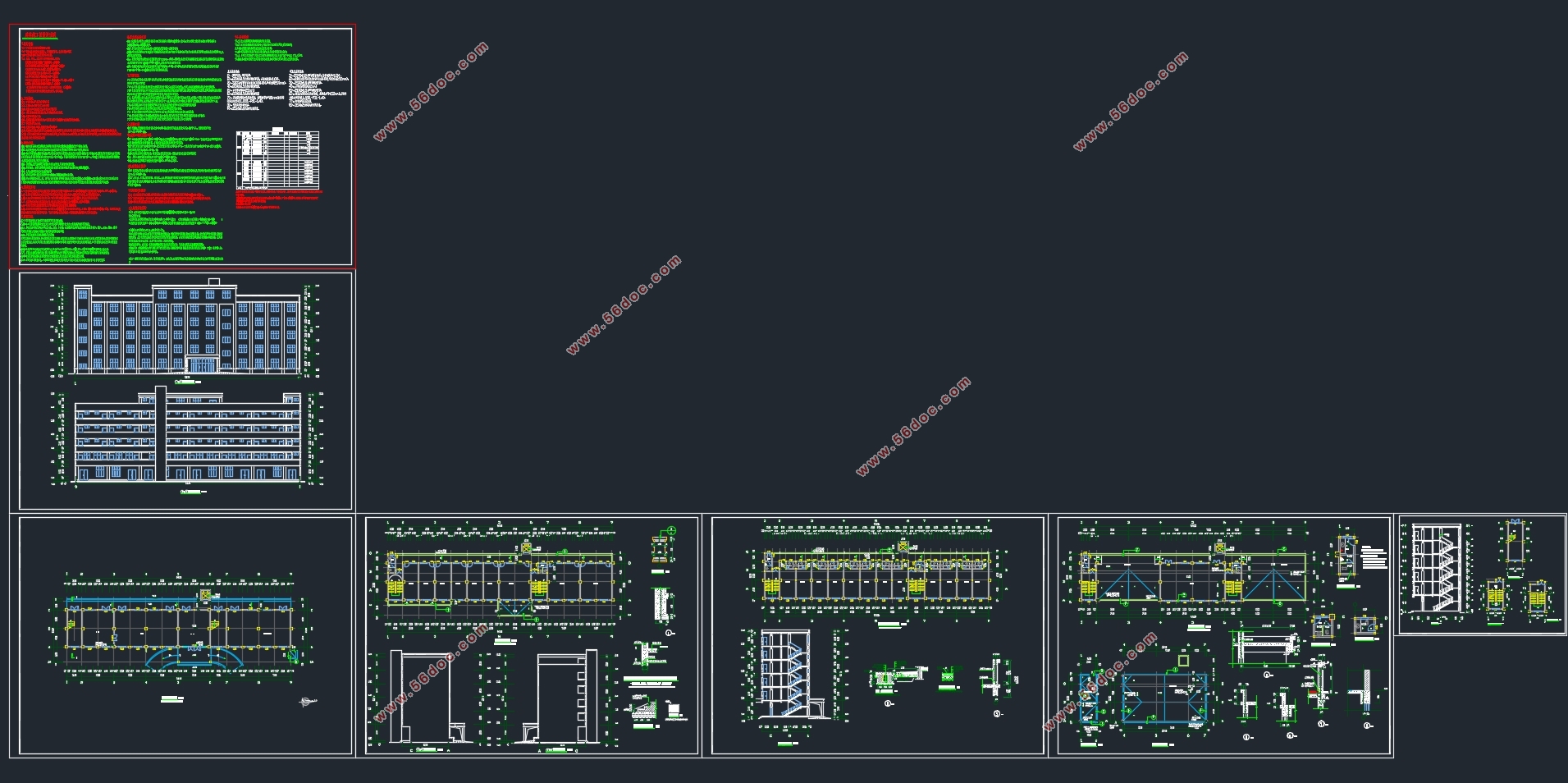Select the front elevation building drawing
Image resolution: width=1568 pixels, height=783 pixels.
tap(187, 330)
